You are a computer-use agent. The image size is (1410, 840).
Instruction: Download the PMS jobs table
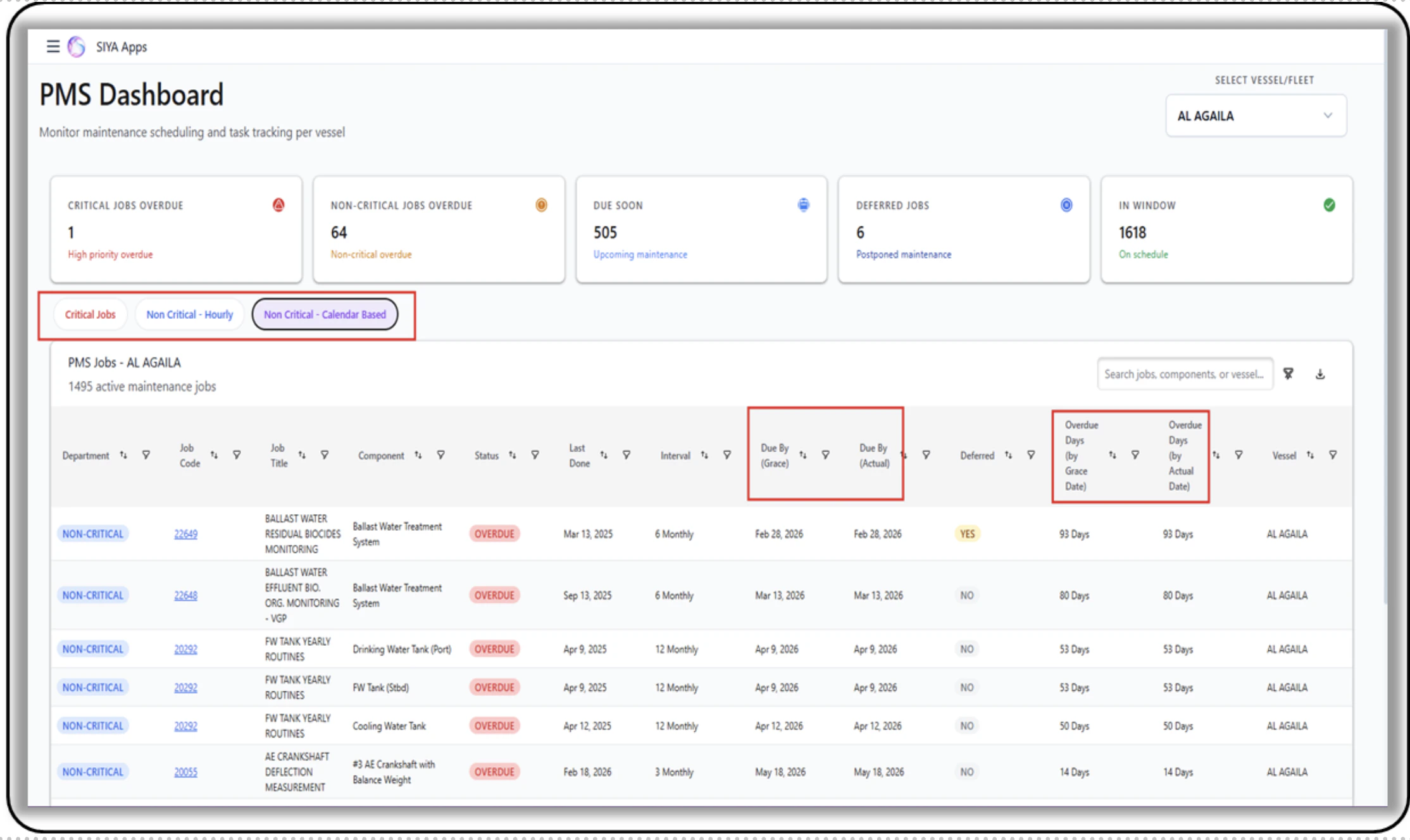pyautogui.click(x=1320, y=374)
